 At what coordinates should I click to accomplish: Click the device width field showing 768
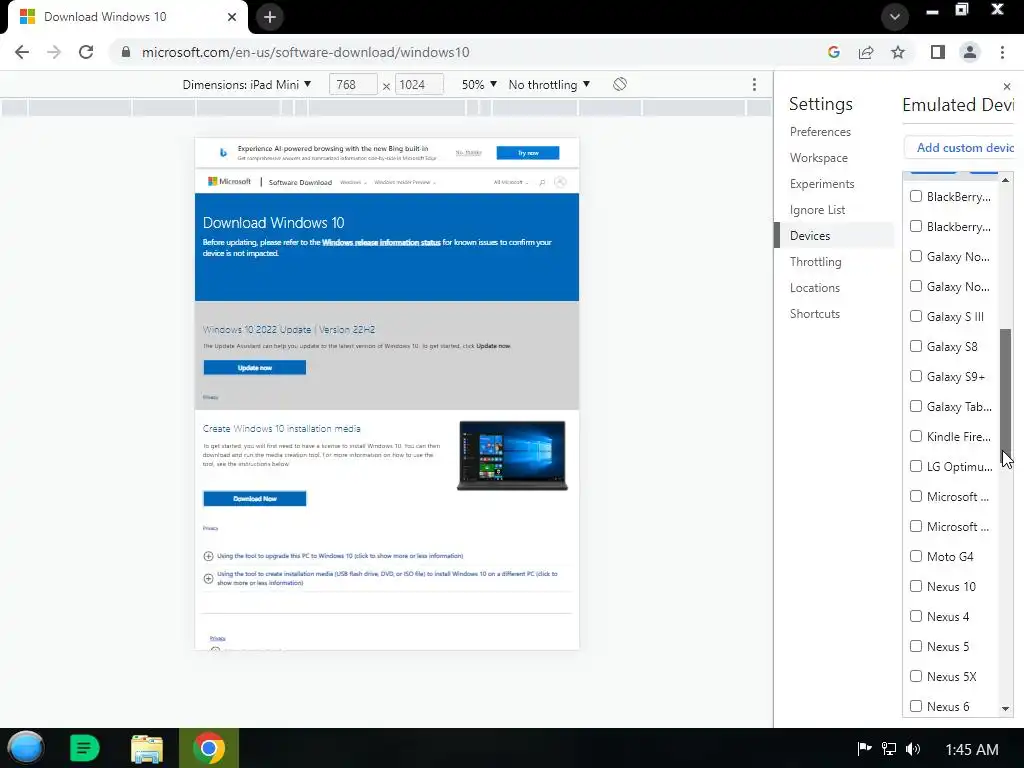click(353, 84)
